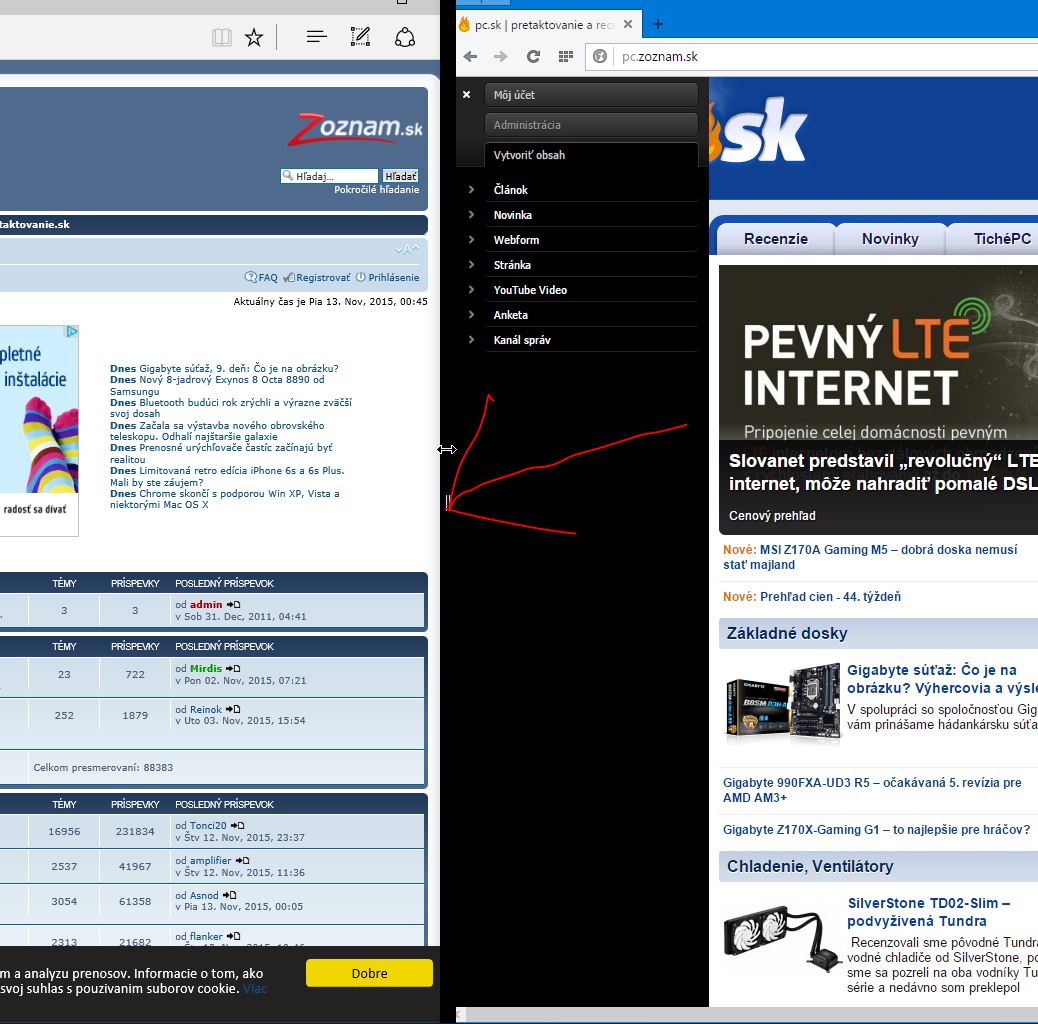Click the pc.sk flame logo on site header
Screen dimensions: 1038x1024
[759, 131]
